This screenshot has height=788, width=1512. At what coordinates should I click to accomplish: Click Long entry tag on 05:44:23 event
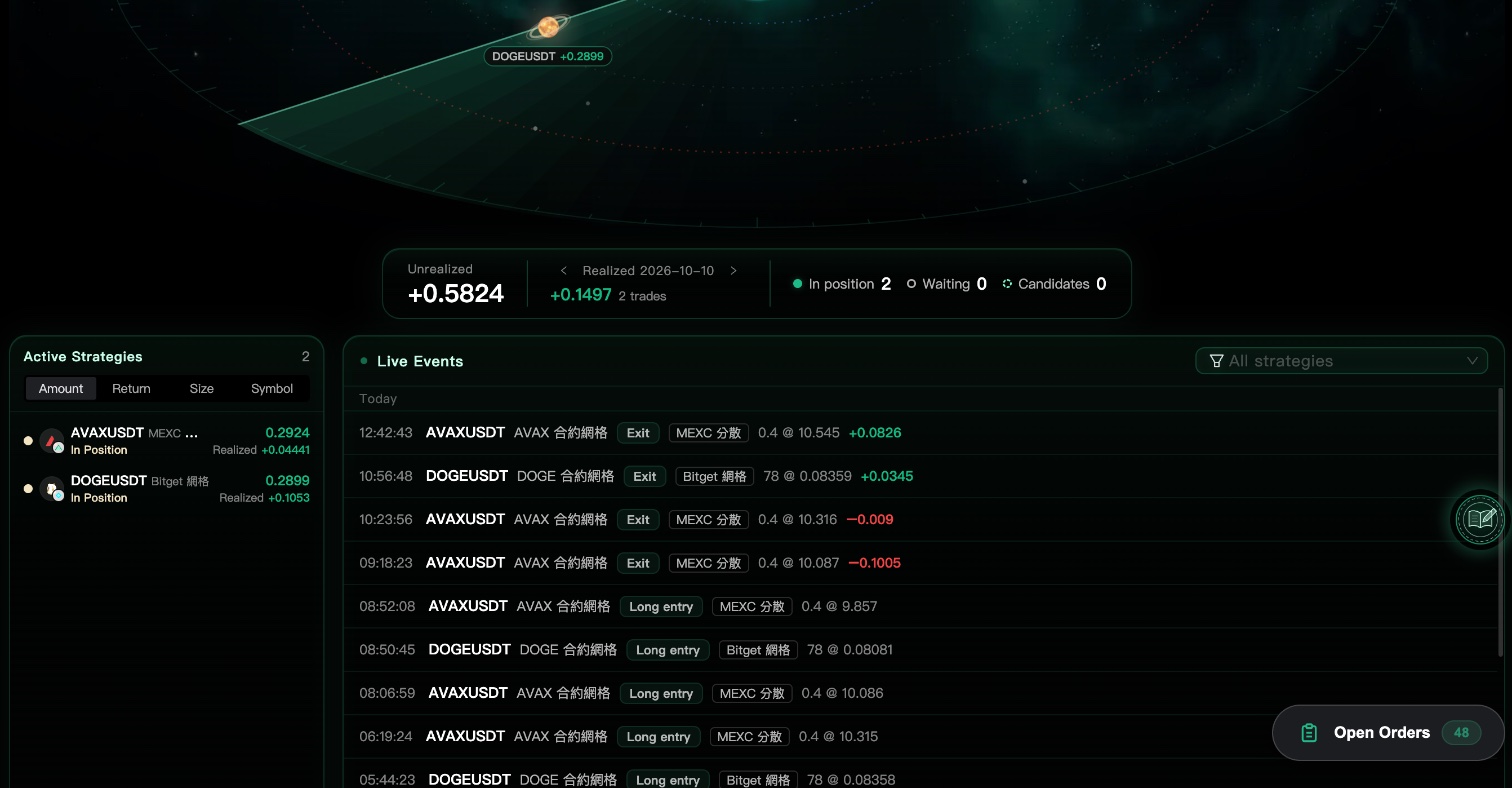click(668, 780)
